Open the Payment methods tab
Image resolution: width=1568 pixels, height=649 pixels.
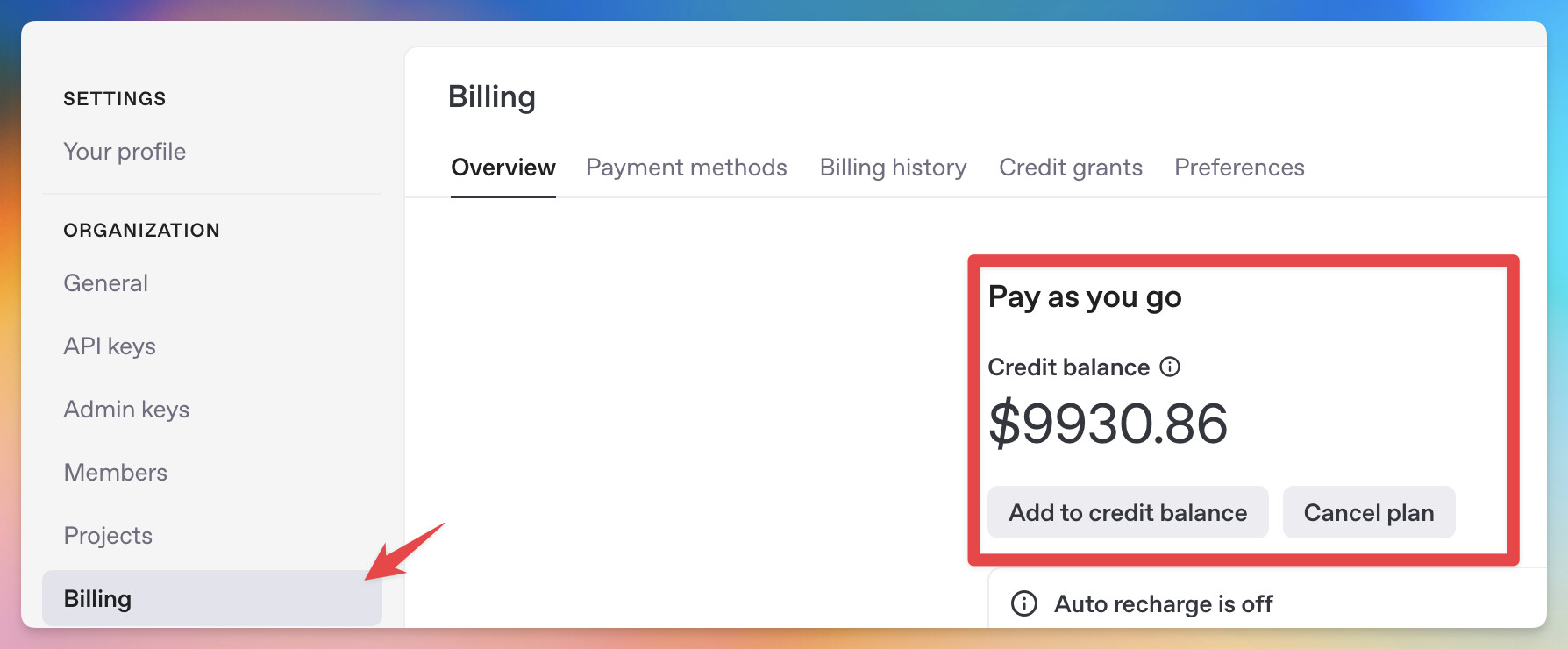point(687,168)
